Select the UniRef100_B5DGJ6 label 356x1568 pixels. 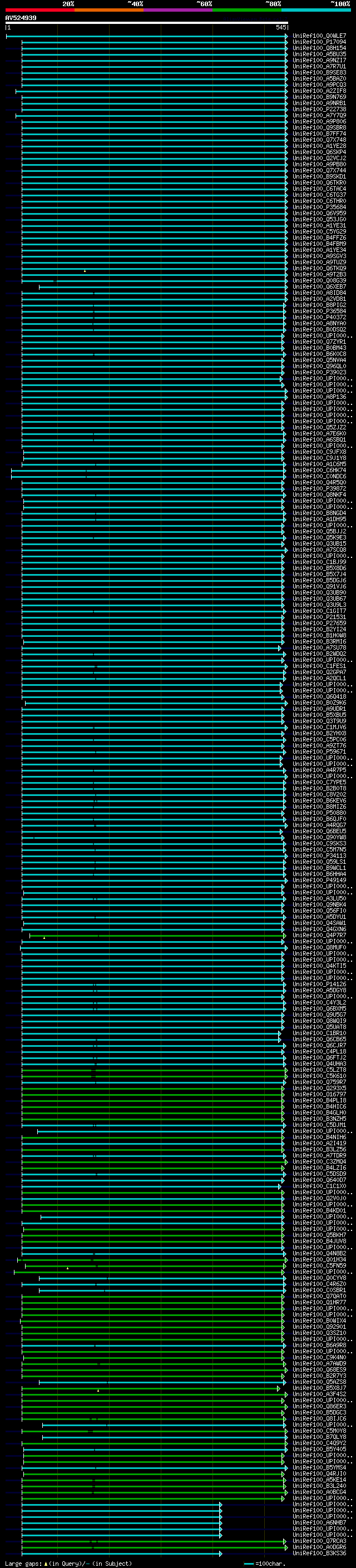(x=319, y=580)
